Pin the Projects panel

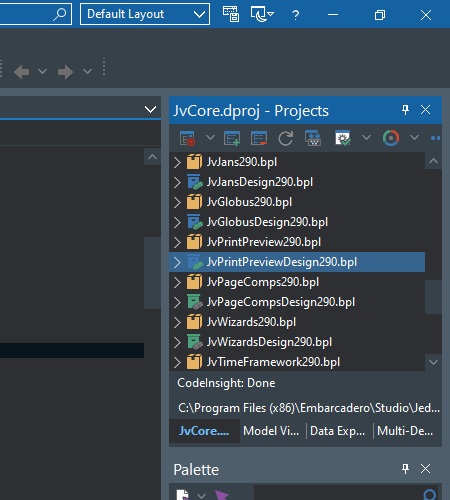coord(405,110)
